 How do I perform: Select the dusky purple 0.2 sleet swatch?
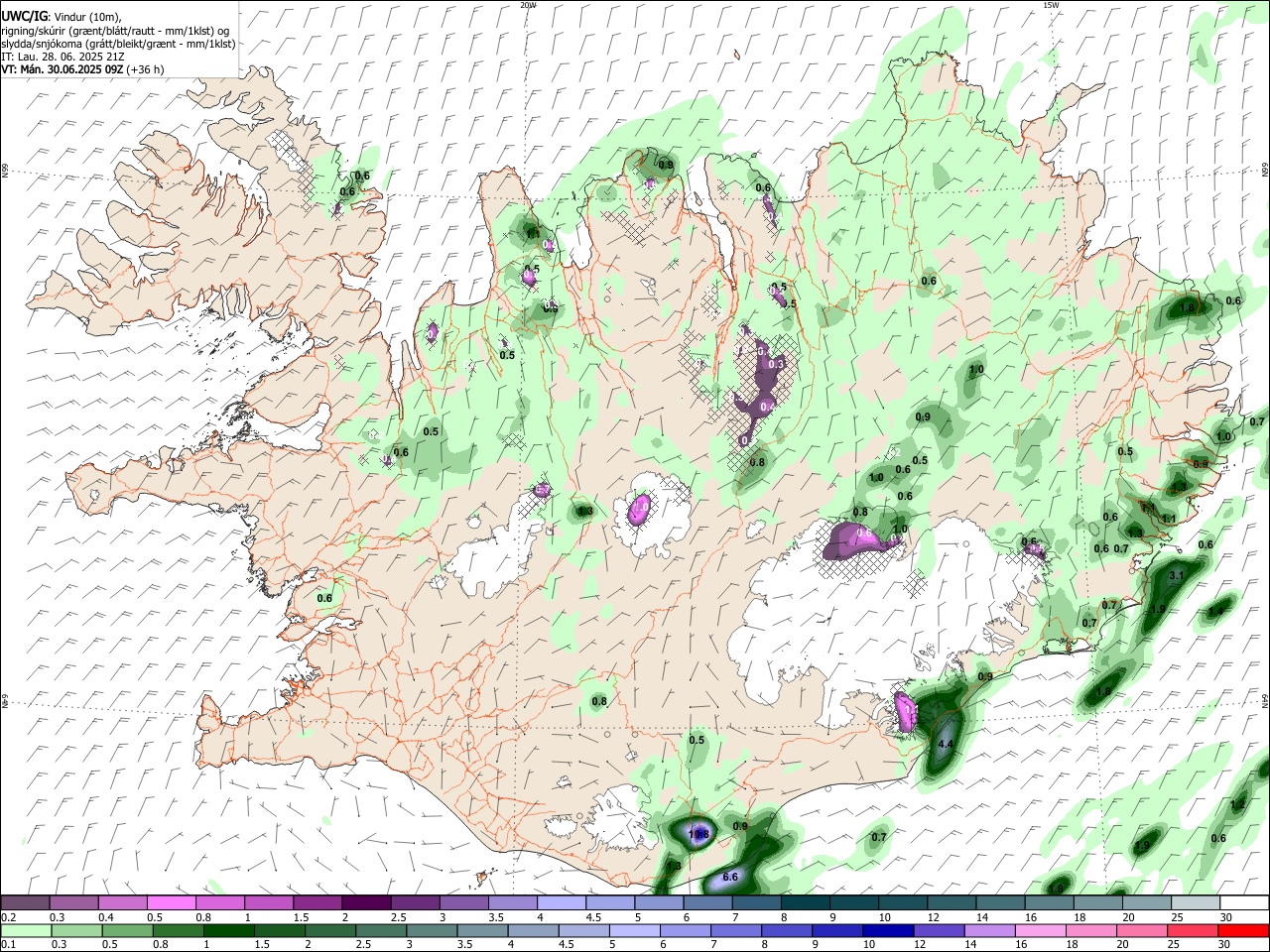click(25, 903)
